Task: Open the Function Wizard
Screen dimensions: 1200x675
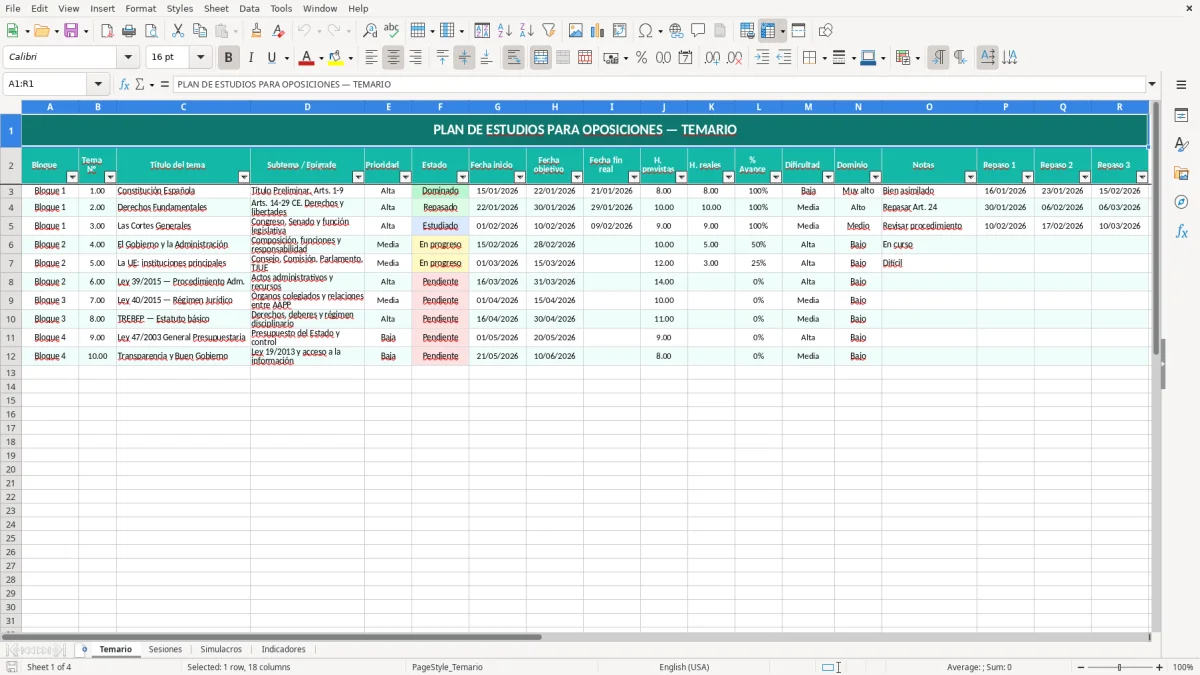Action: [x=125, y=84]
